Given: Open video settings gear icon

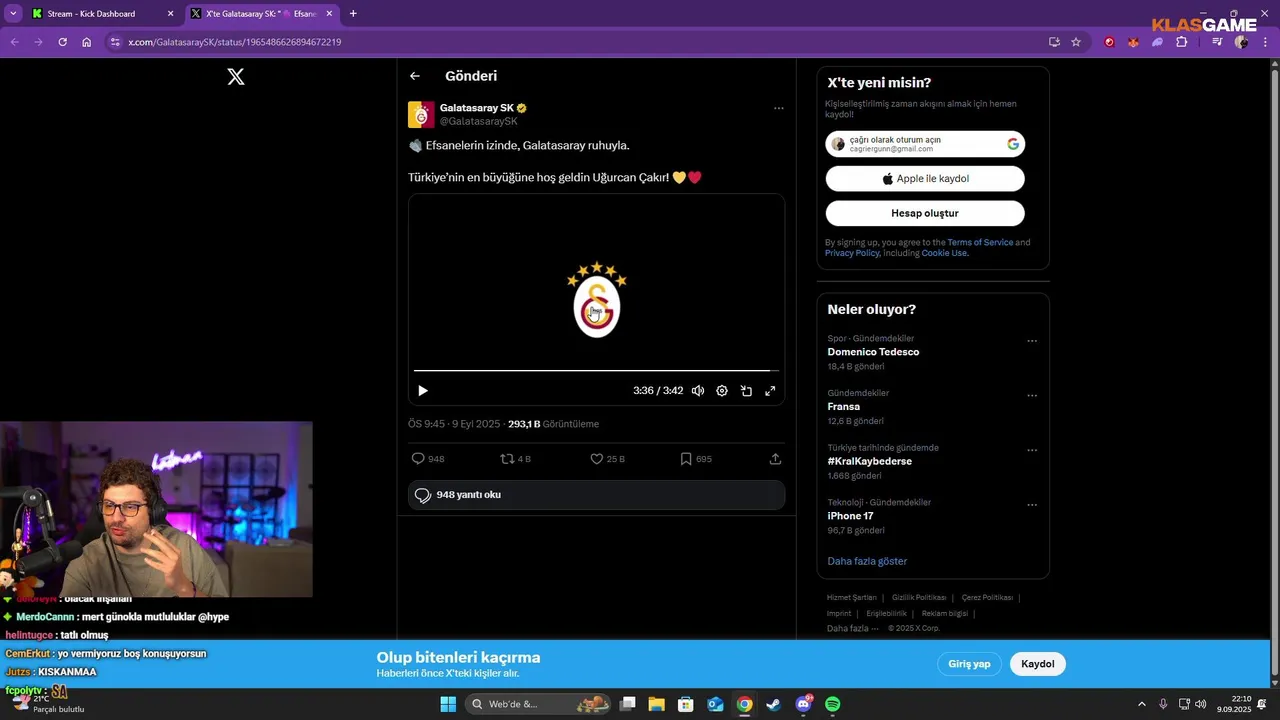Looking at the screenshot, I should click(x=722, y=391).
